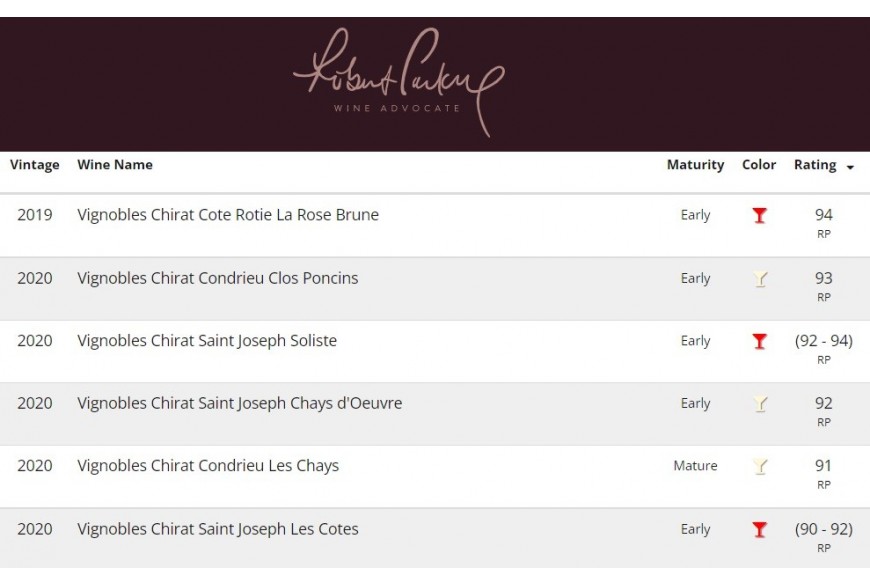Click red wine glass icon for Saint Joseph Soliste

tap(760, 341)
